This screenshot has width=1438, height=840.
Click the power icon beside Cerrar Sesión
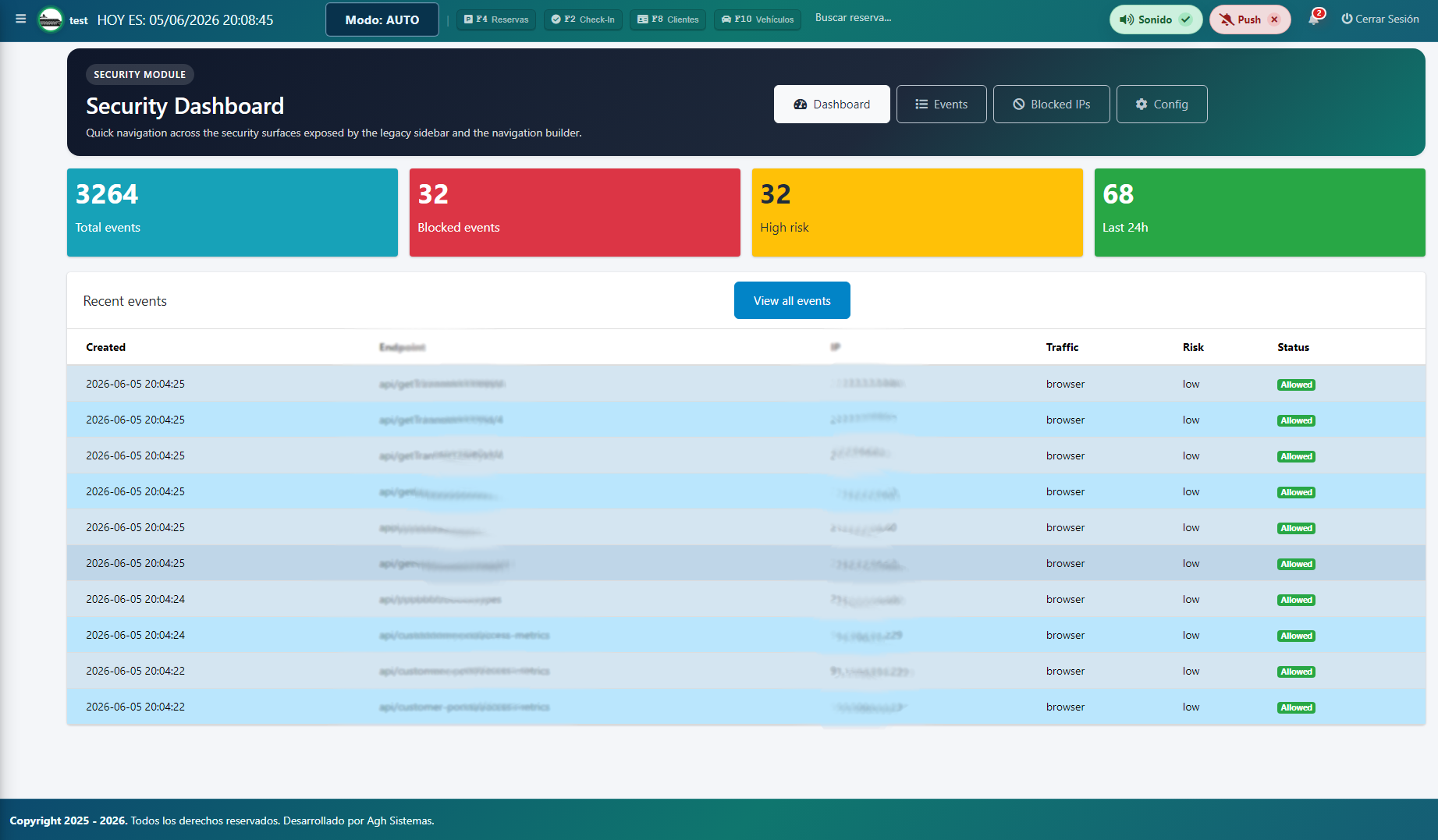(1347, 19)
